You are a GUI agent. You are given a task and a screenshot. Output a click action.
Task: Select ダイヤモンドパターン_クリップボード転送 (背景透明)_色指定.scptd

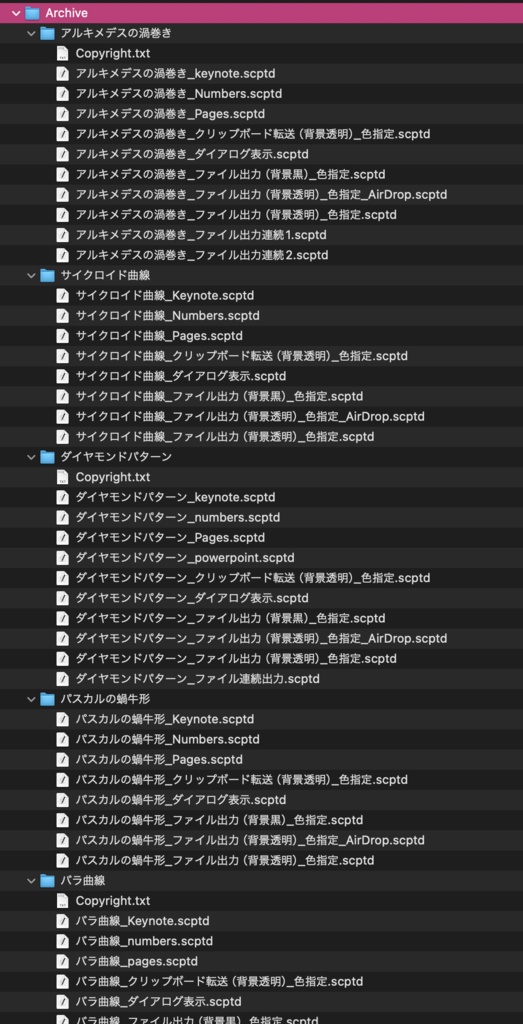tap(253, 579)
